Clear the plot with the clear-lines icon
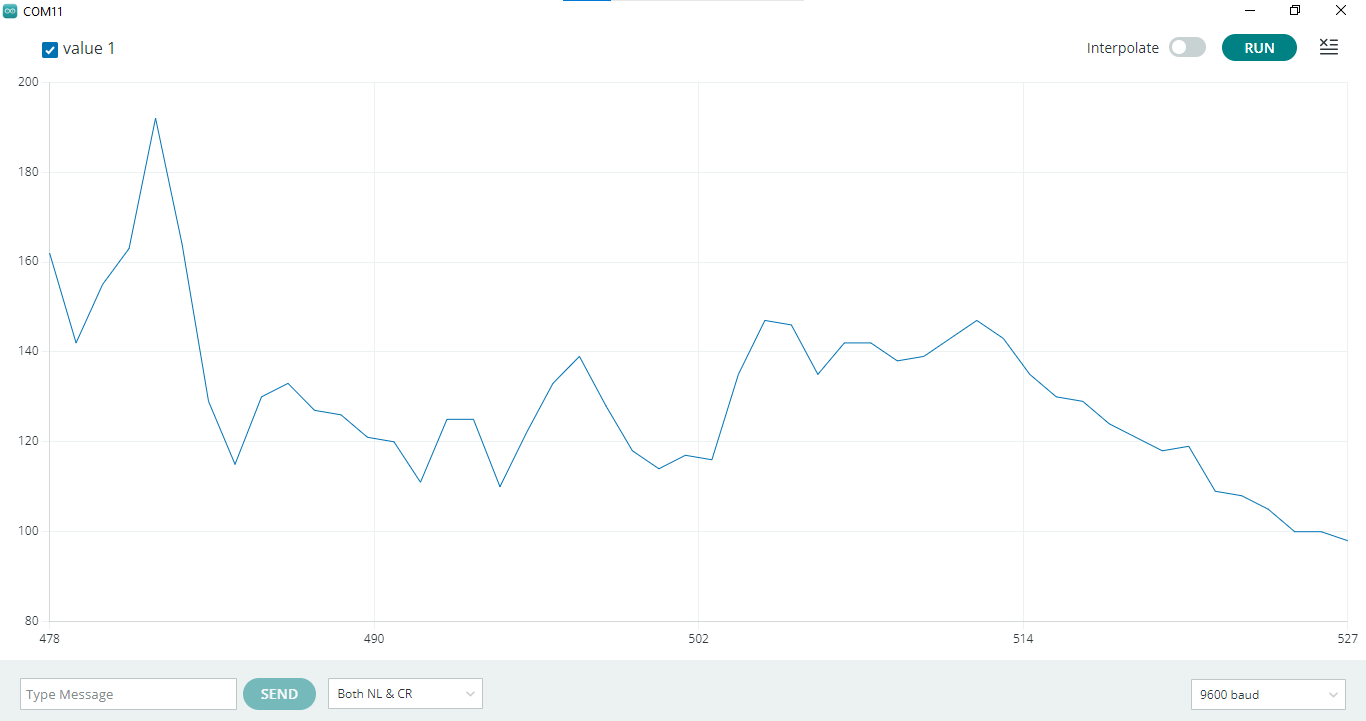 pos(1328,47)
